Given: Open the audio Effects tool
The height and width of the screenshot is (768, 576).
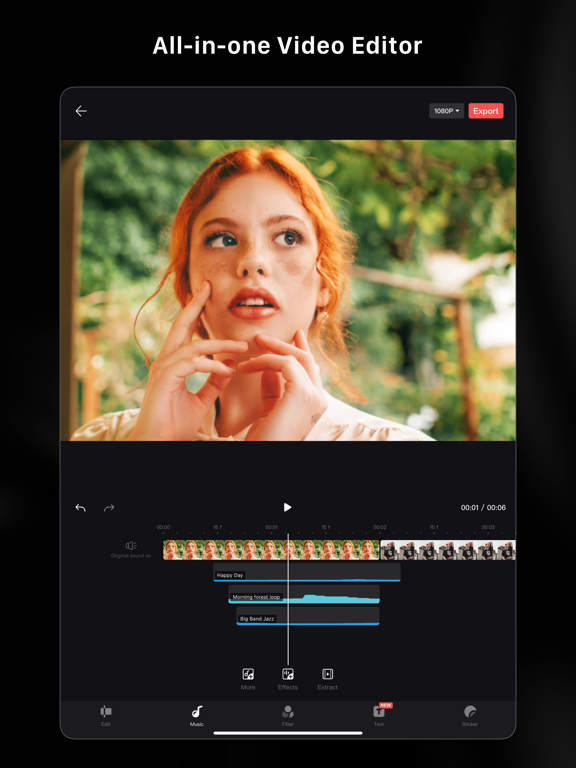Looking at the screenshot, I should click(288, 678).
